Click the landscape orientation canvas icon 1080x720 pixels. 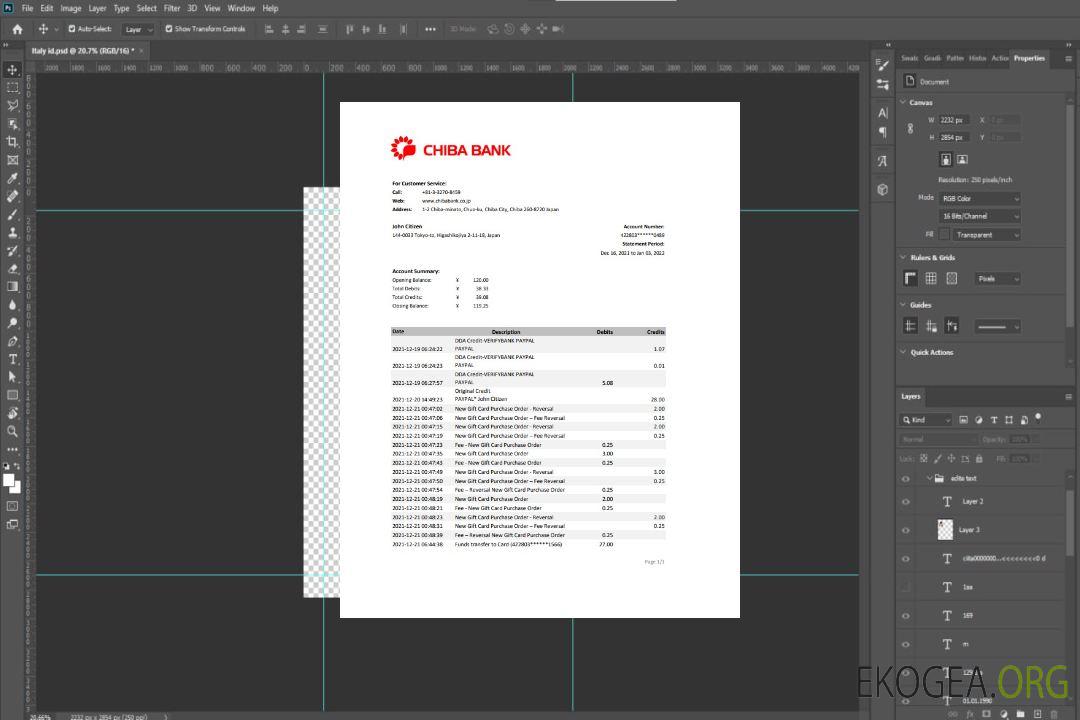click(962, 159)
